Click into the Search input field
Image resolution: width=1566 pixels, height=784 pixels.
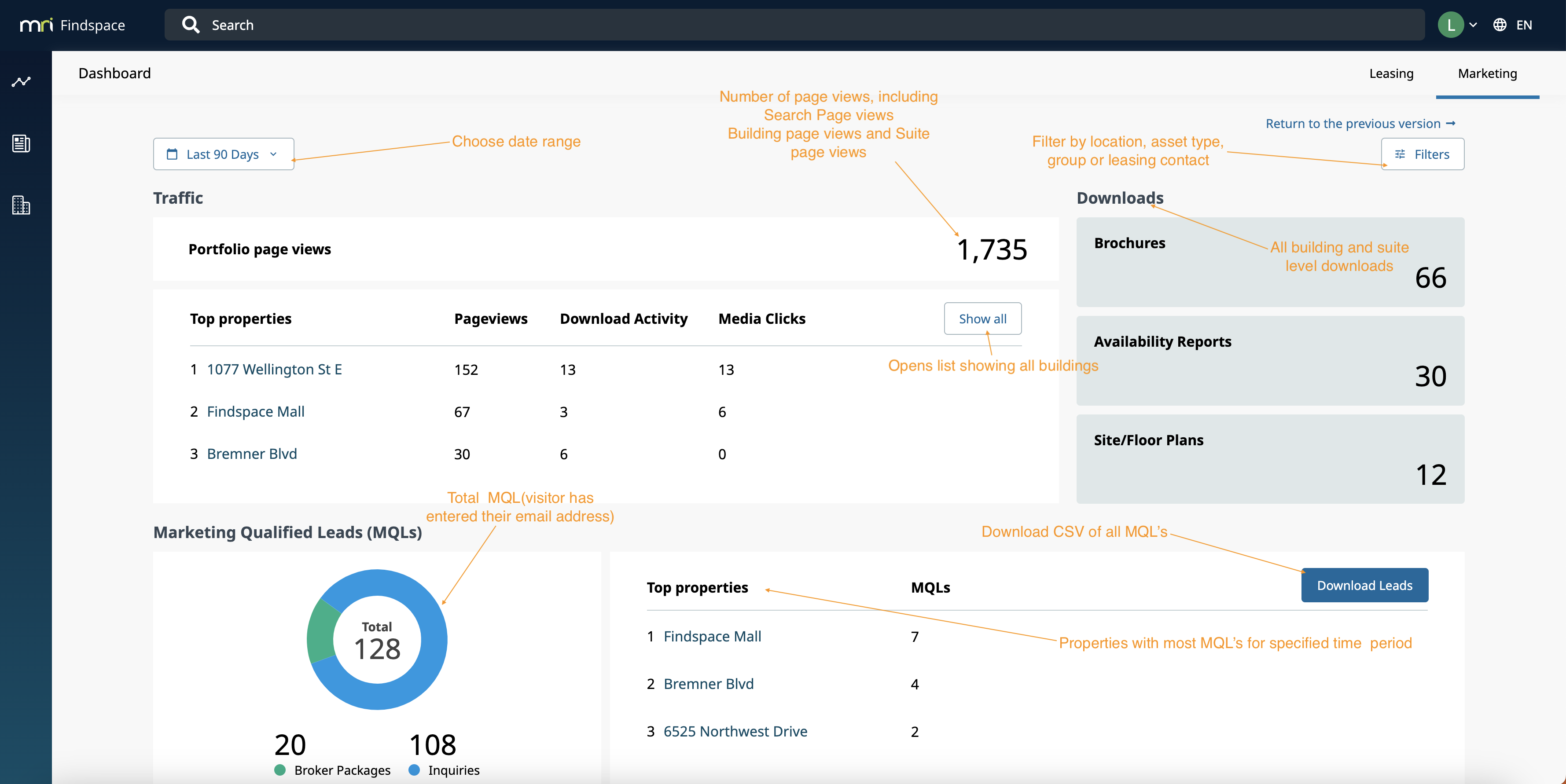(x=790, y=25)
